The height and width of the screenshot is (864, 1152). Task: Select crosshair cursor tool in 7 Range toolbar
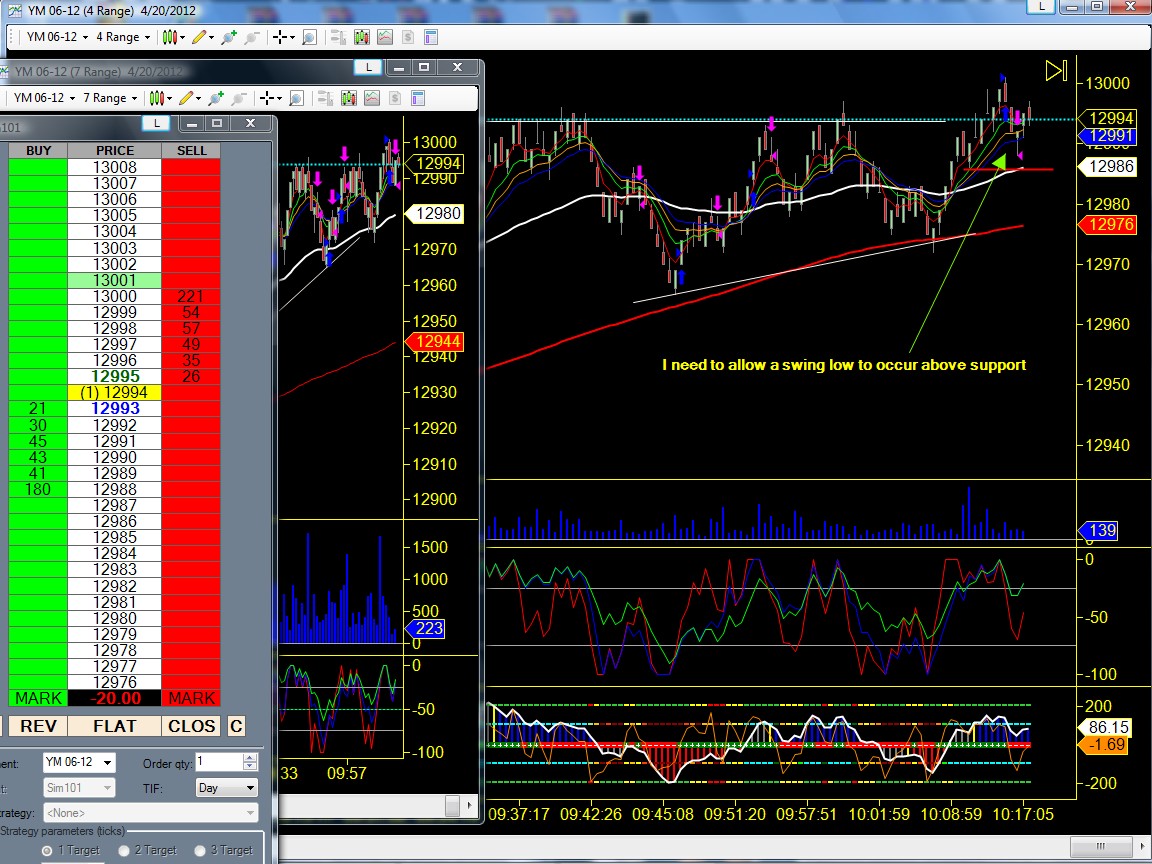click(x=267, y=98)
